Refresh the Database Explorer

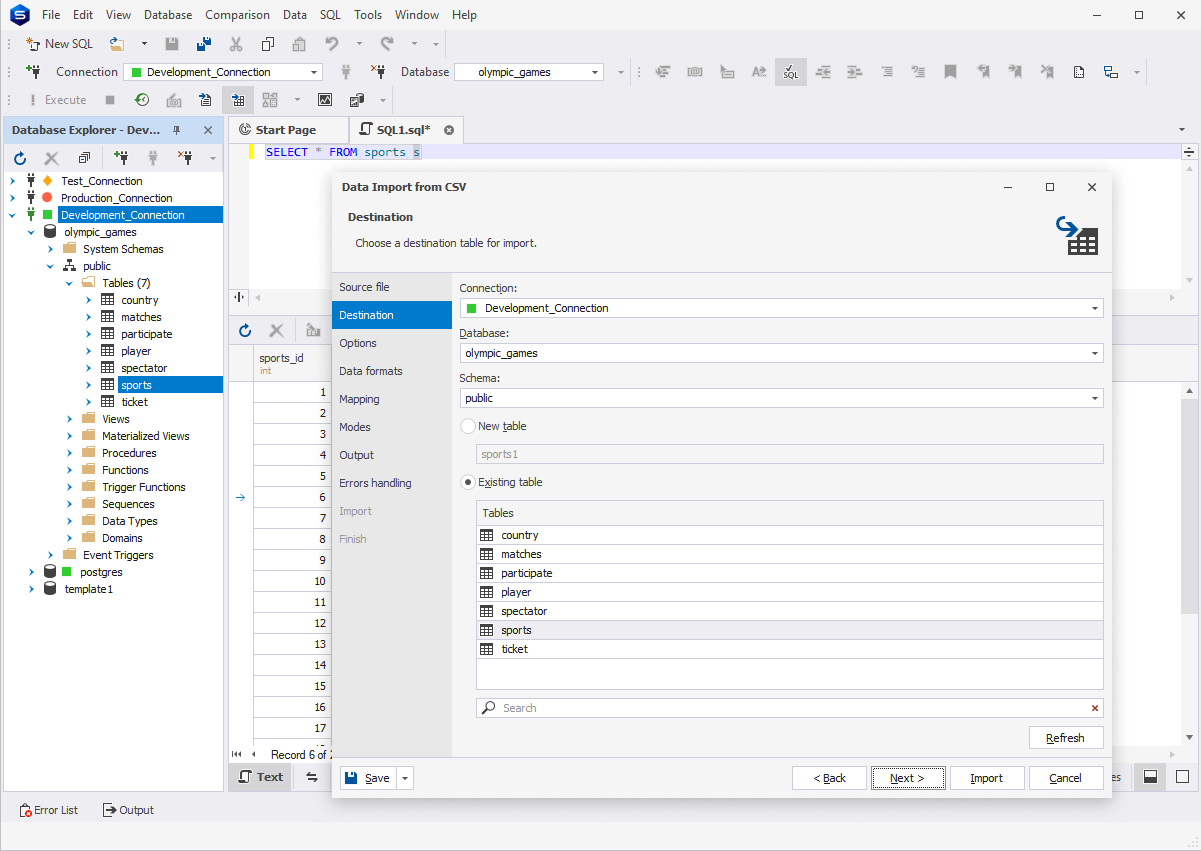pos(20,158)
